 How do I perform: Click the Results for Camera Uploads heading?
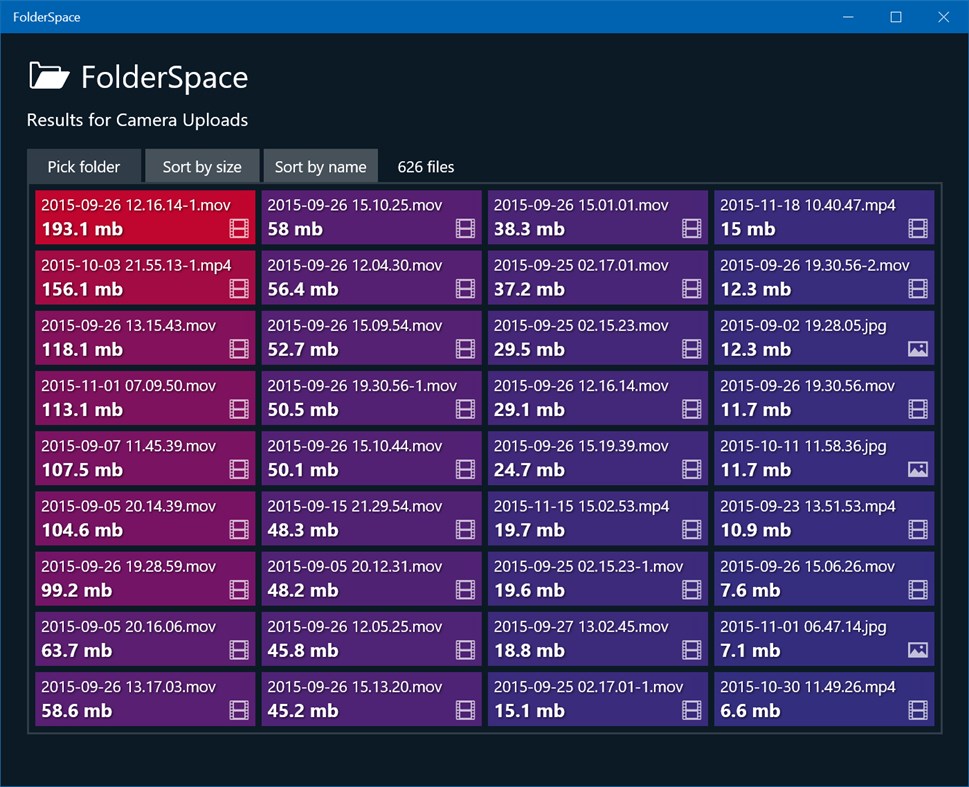click(136, 120)
